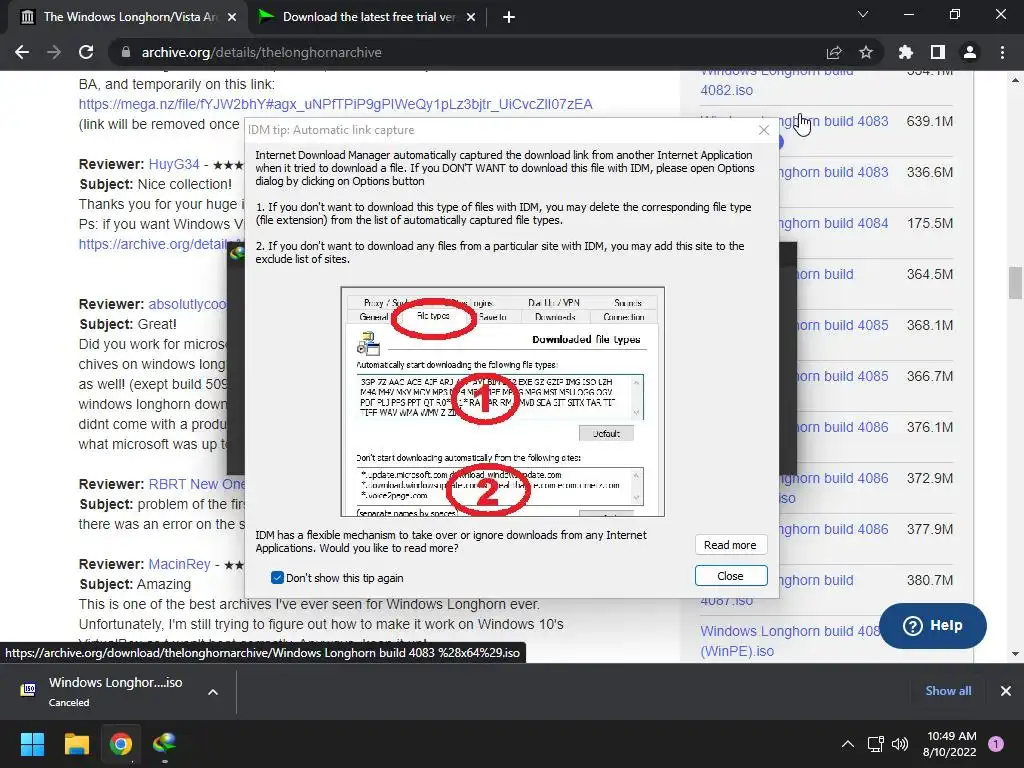Click Close button in IDM tip

coord(731,575)
